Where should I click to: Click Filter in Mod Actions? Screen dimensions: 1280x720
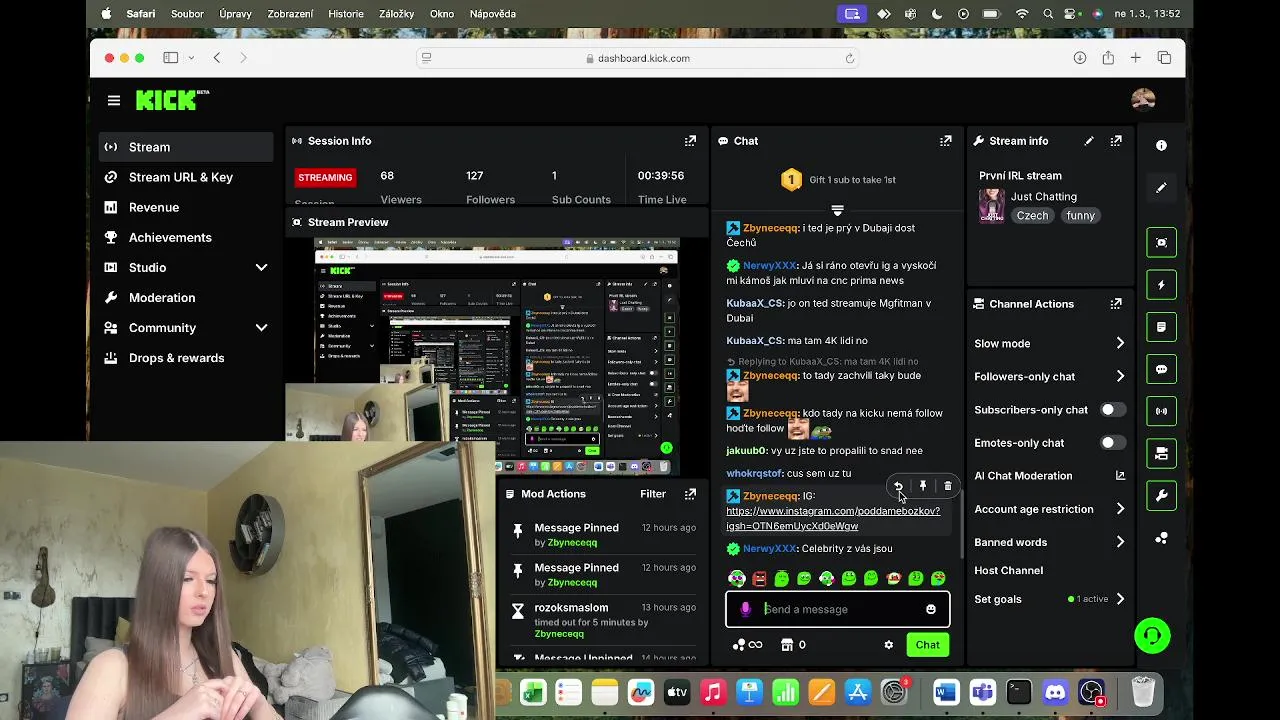(x=653, y=494)
